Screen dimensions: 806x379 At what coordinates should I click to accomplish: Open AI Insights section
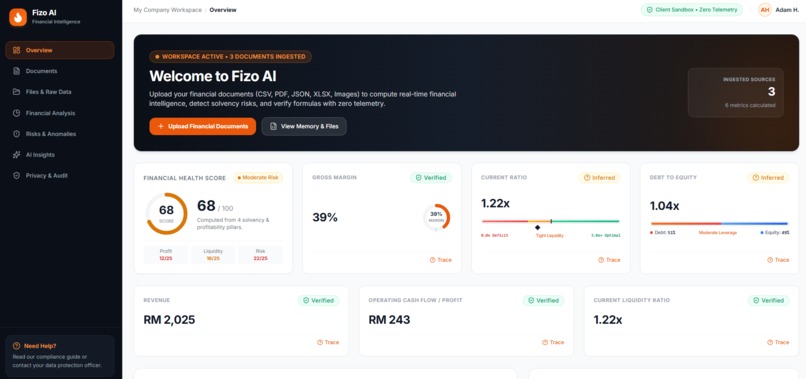(60, 155)
